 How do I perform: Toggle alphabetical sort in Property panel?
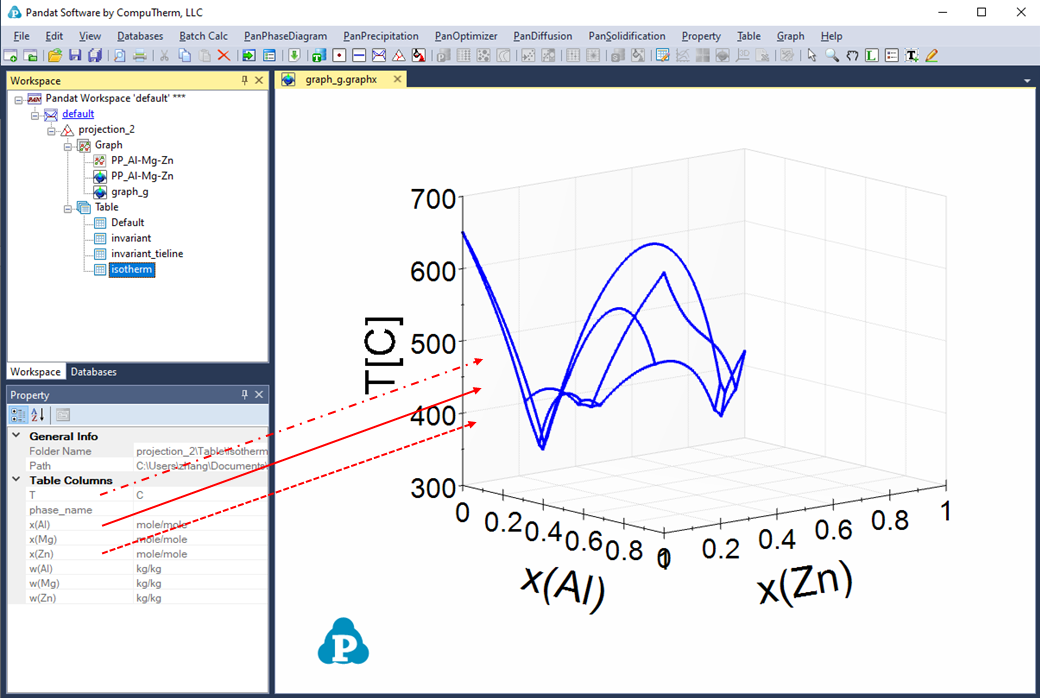click(x=38, y=415)
